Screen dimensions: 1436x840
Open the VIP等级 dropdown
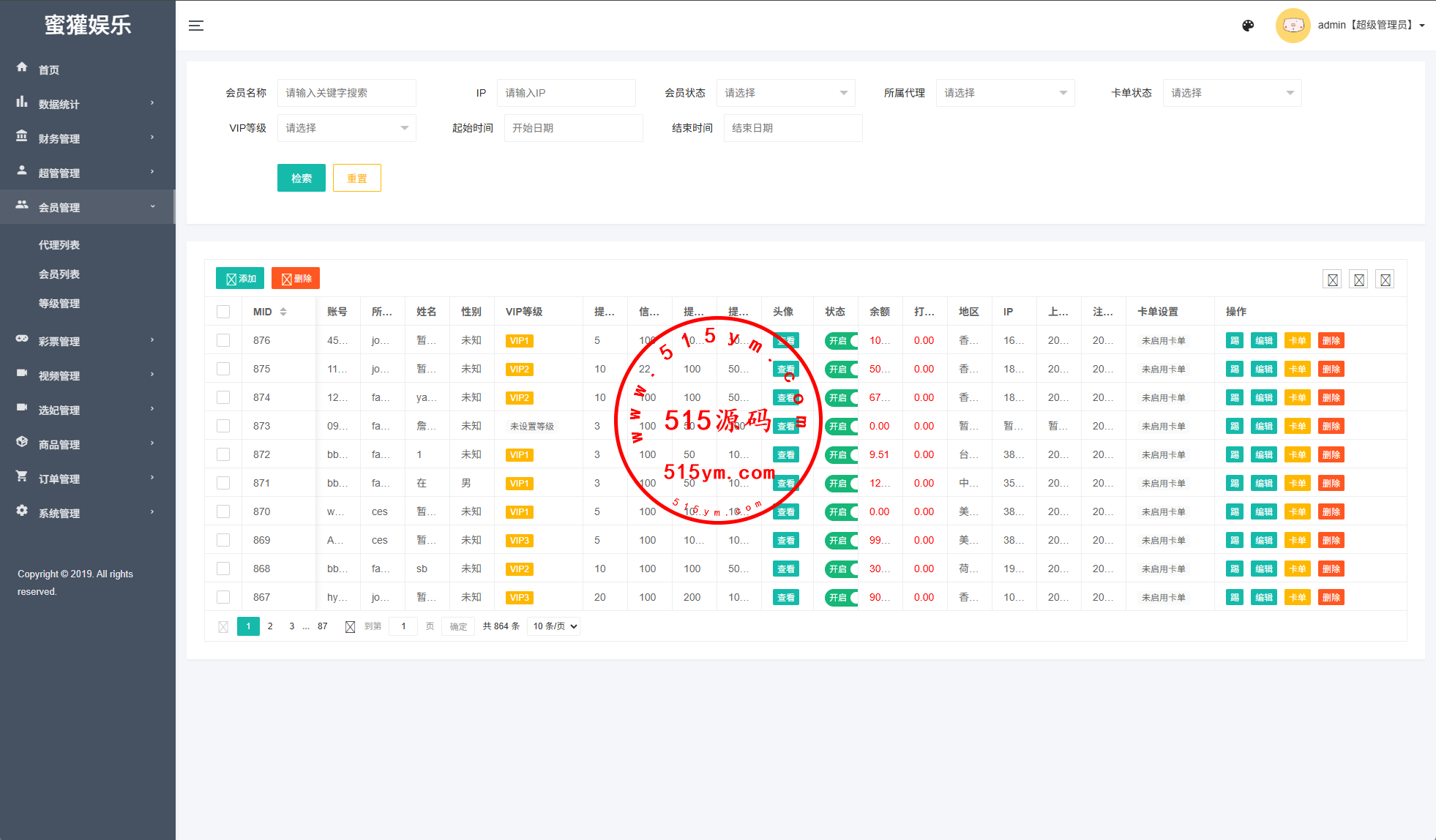(x=346, y=128)
